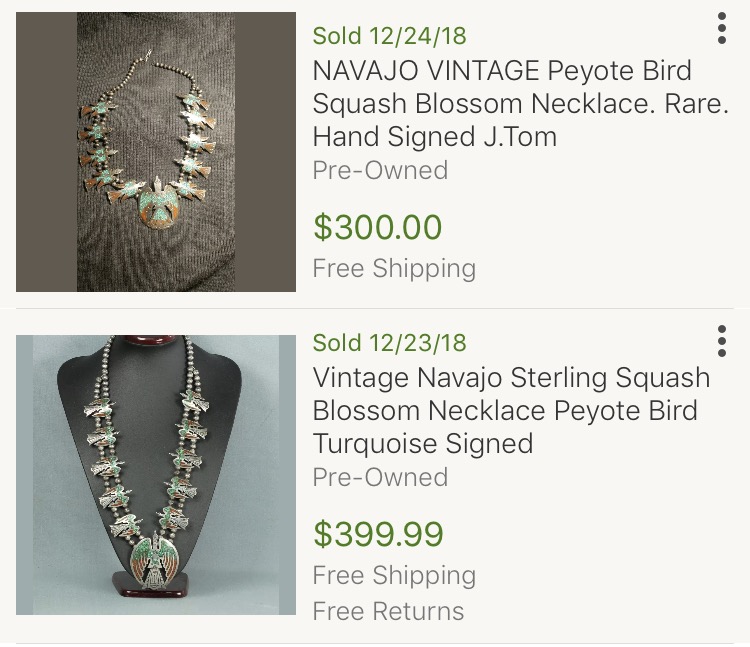The width and height of the screenshot is (750, 647).
Task: Click Pre-Owned under the J.Tom listing
Action: pos(380,170)
